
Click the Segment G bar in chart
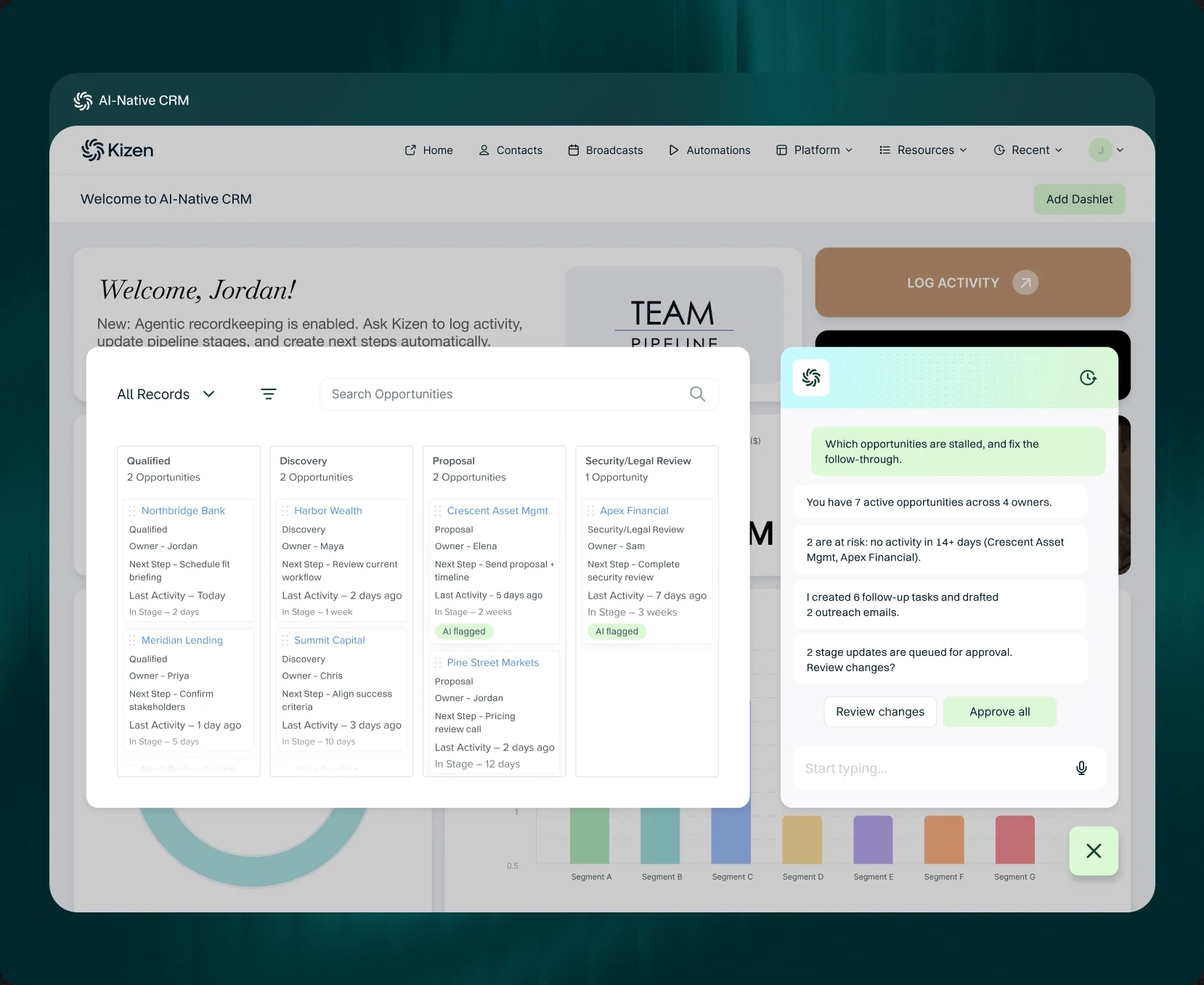(x=1015, y=840)
